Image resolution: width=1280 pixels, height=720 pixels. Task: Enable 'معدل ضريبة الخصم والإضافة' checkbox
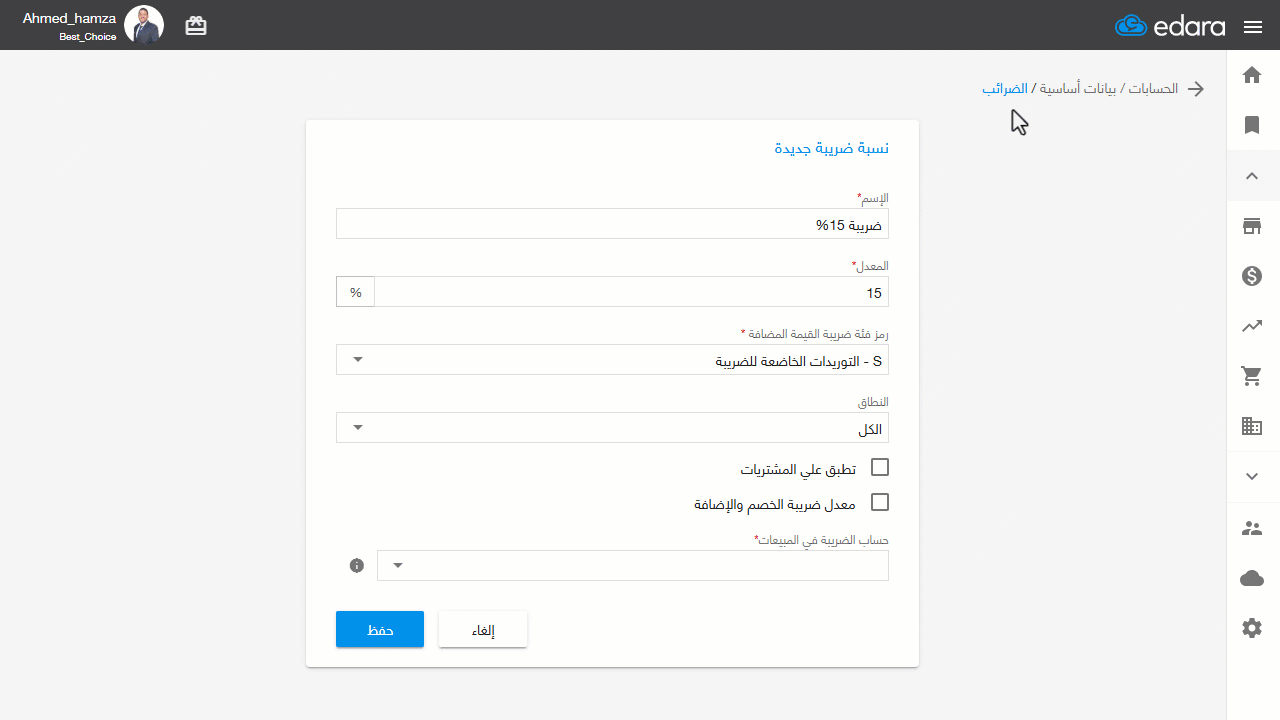pyautogui.click(x=880, y=502)
